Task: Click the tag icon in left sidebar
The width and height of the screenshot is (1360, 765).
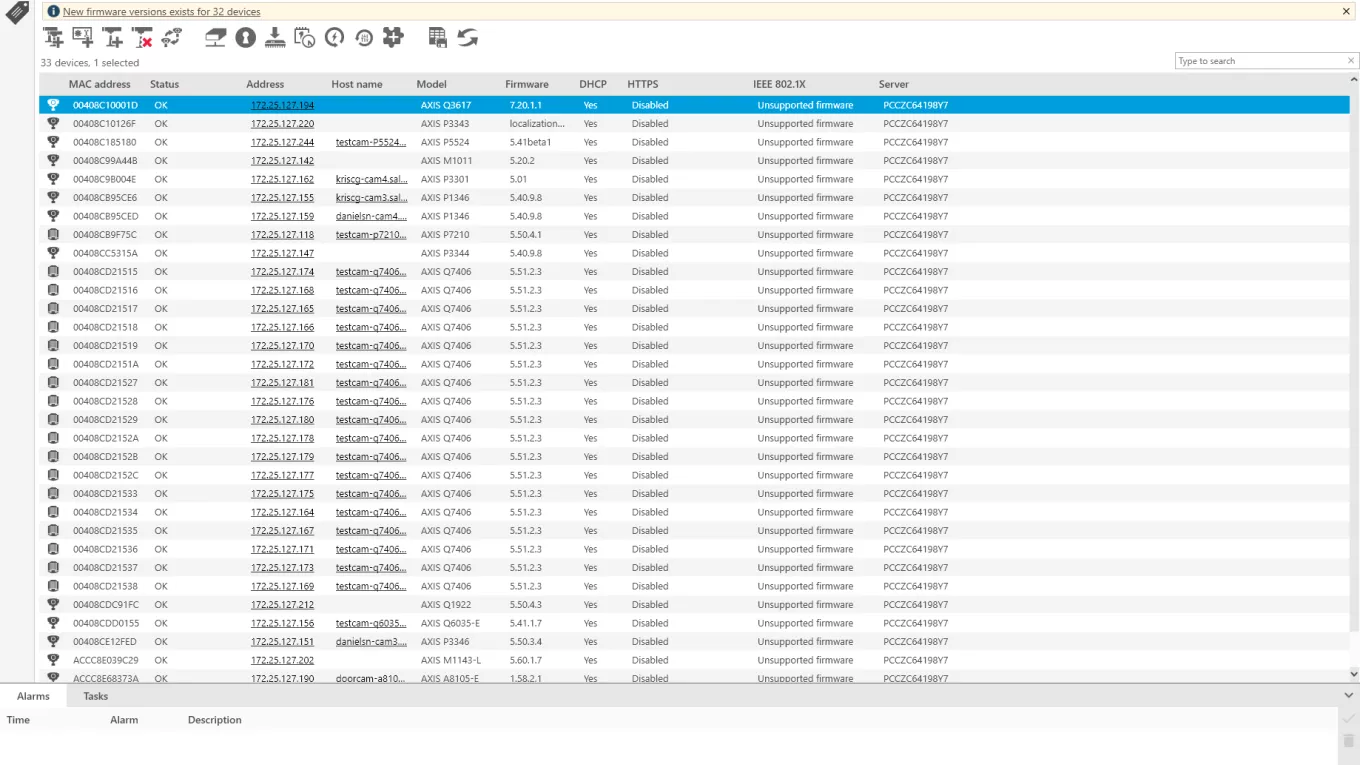Action: point(17,13)
